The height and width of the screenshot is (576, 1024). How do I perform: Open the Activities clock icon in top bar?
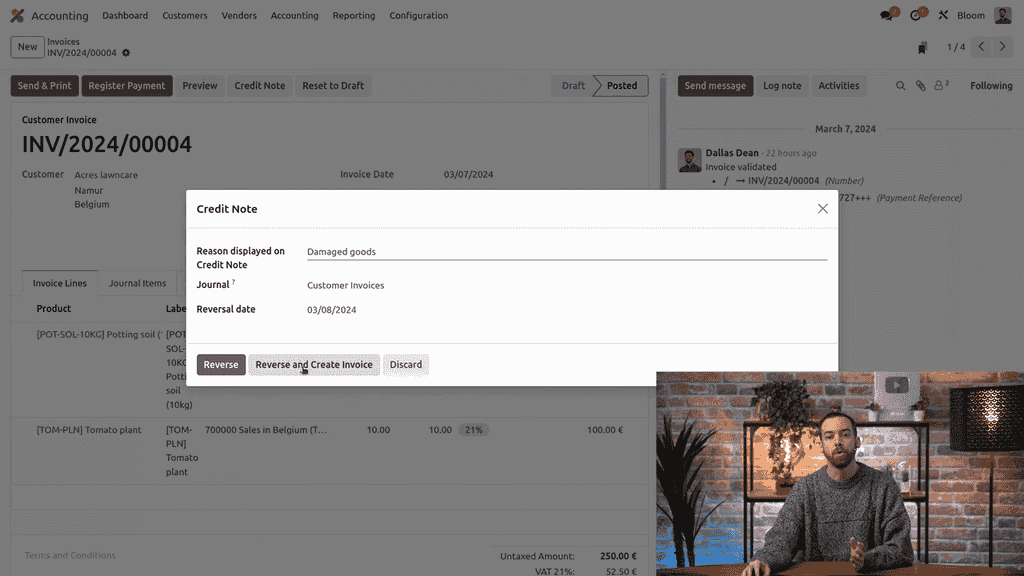(x=917, y=15)
